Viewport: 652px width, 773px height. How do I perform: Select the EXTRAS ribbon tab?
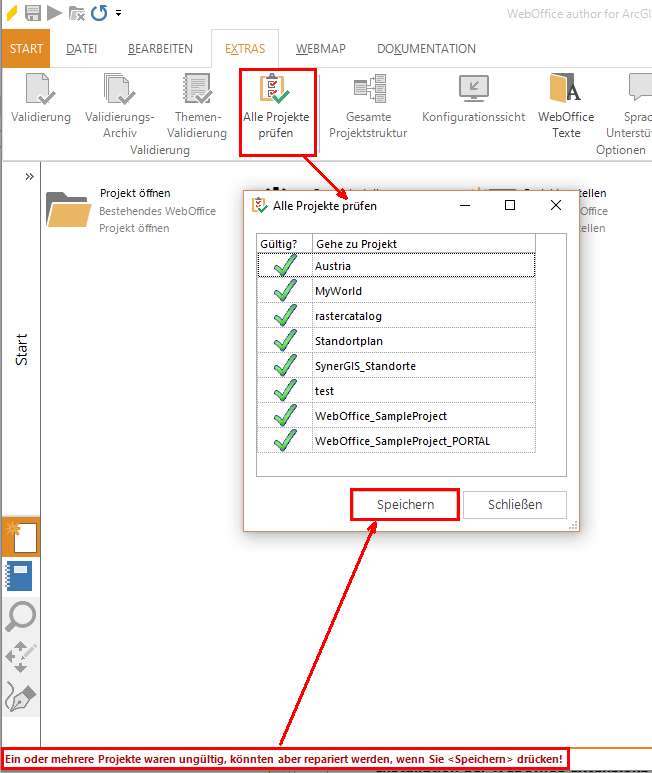245,49
